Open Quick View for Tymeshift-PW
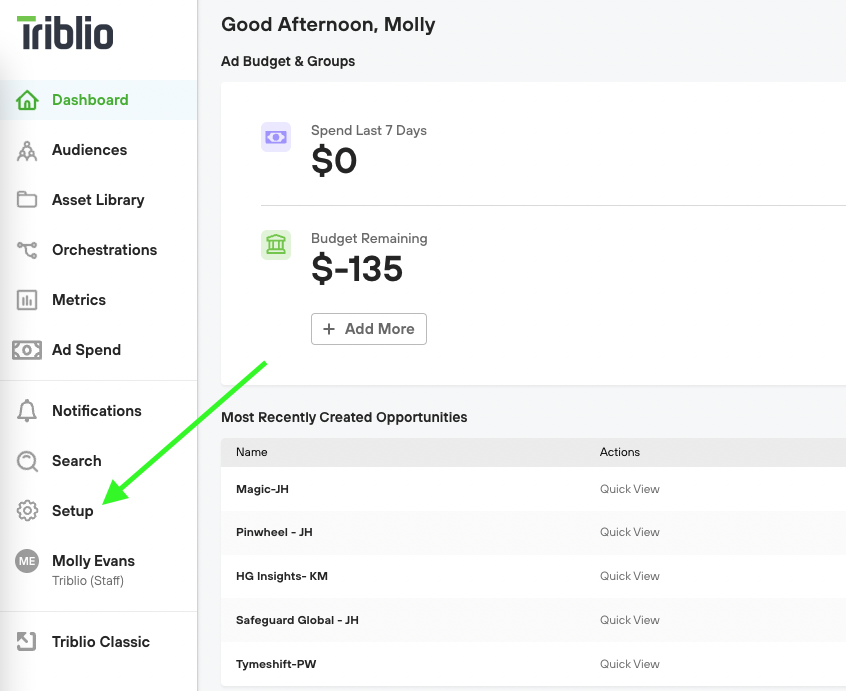Screen dimensions: 846x691 629,664
